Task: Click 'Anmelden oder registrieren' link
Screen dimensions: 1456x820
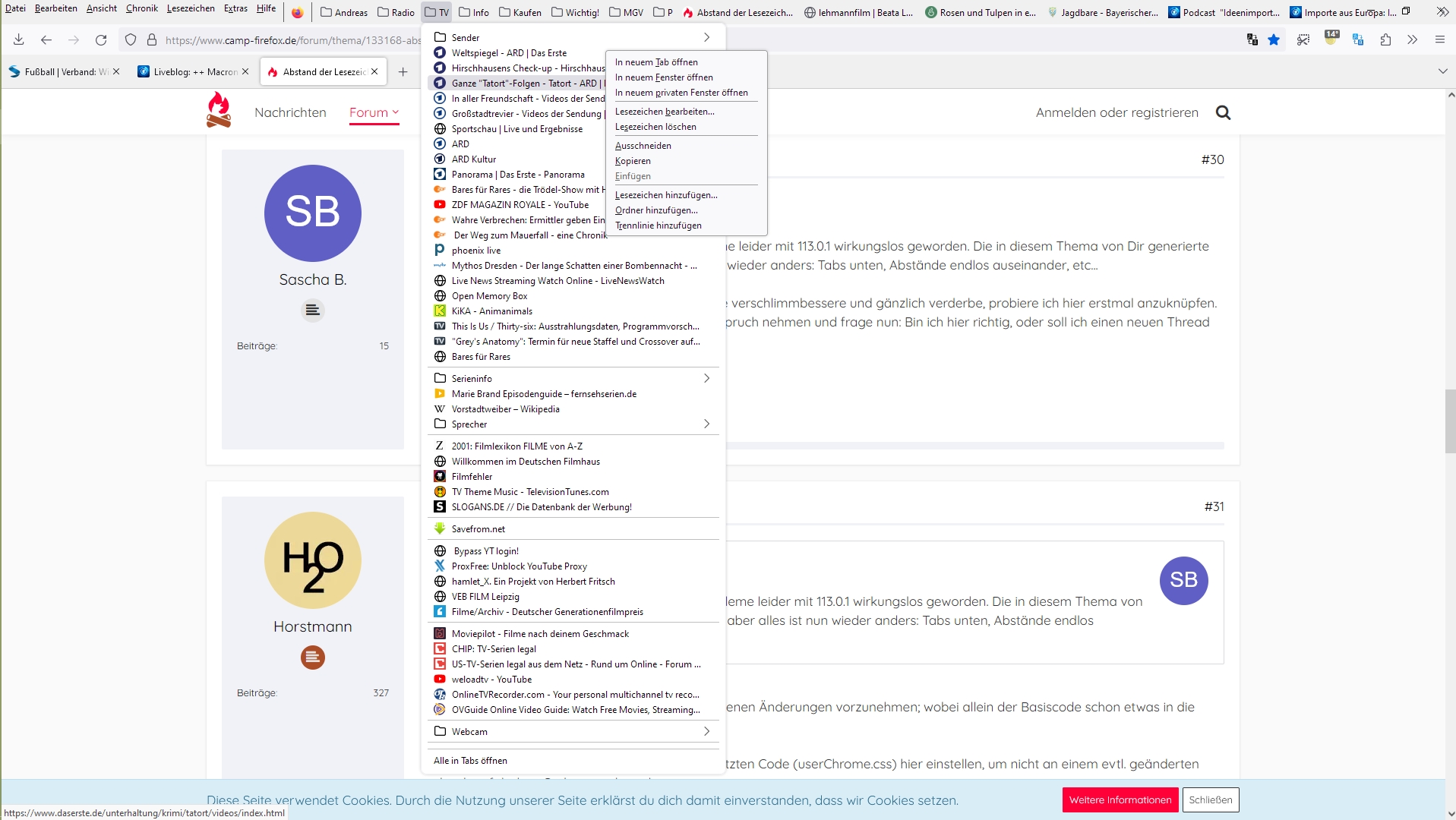Action: tap(1116, 112)
